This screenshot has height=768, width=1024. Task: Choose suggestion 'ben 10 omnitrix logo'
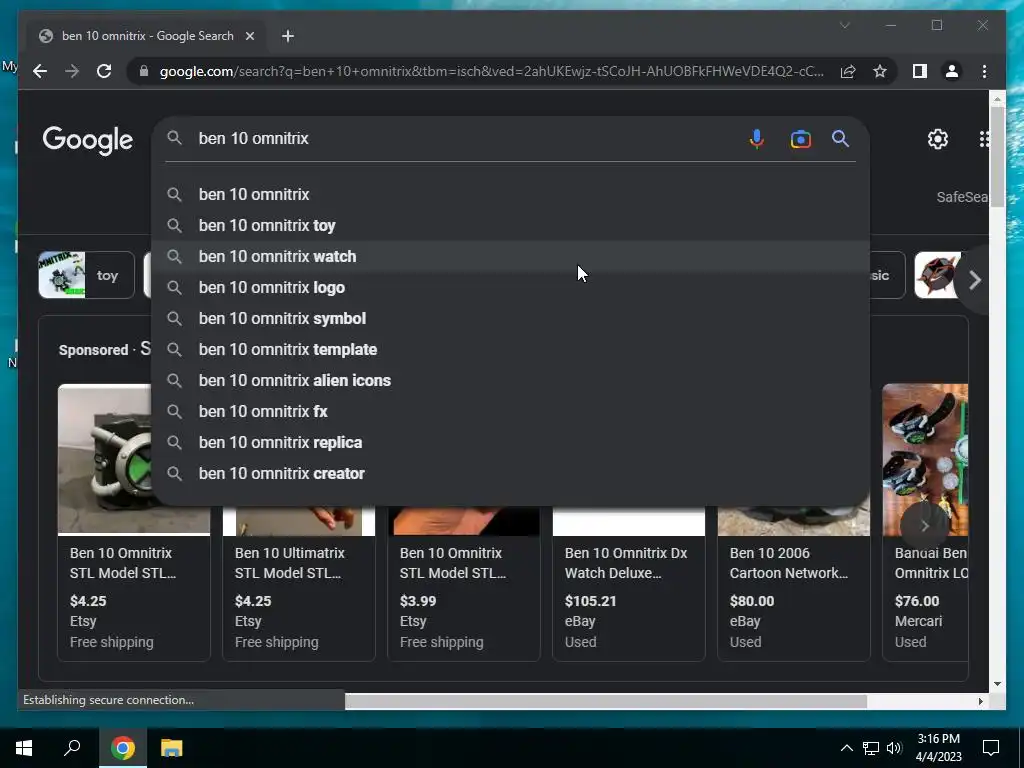510,287
